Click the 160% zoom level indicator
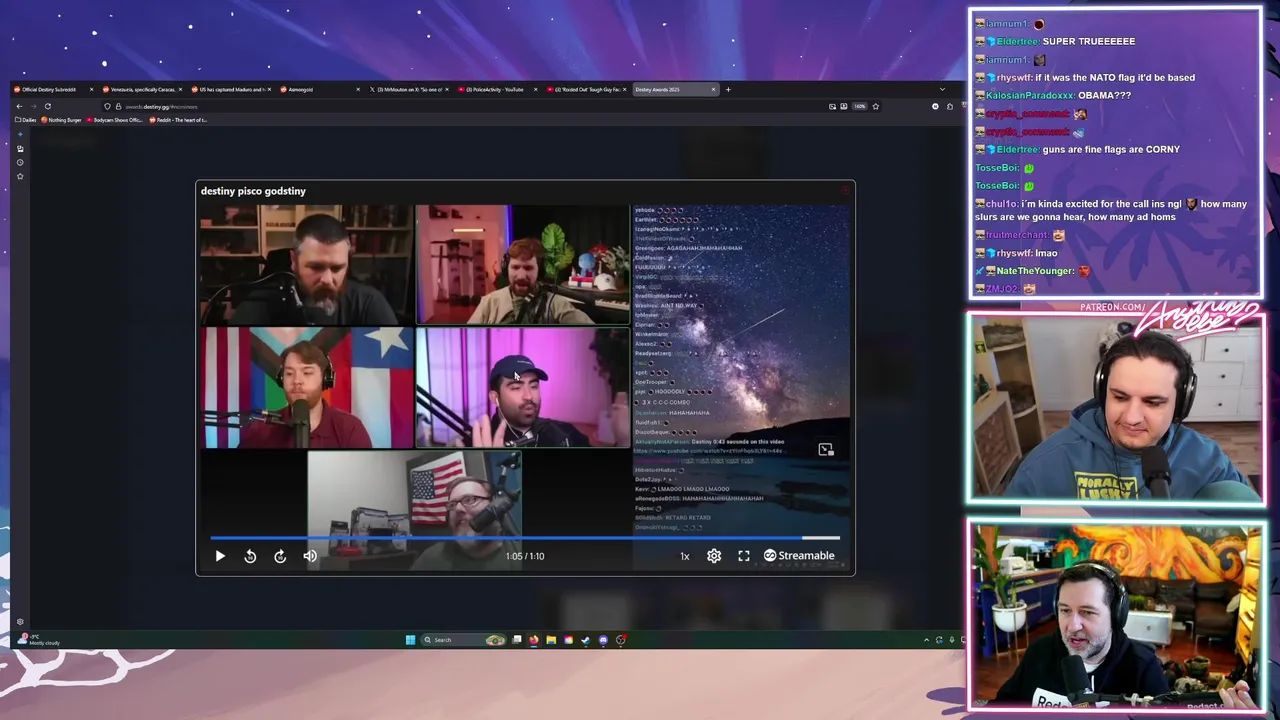This screenshot has width=1280, height=720. (x=860, y=106)
